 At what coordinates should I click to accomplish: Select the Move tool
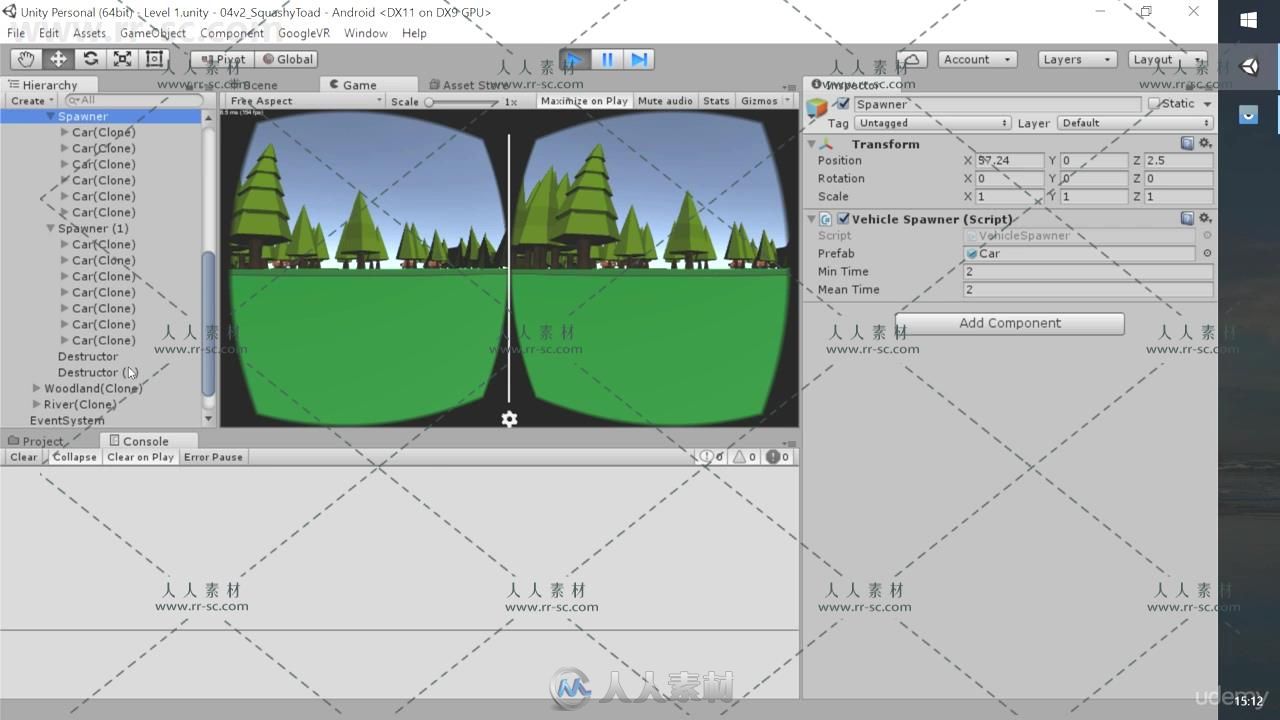pos(58,59)
